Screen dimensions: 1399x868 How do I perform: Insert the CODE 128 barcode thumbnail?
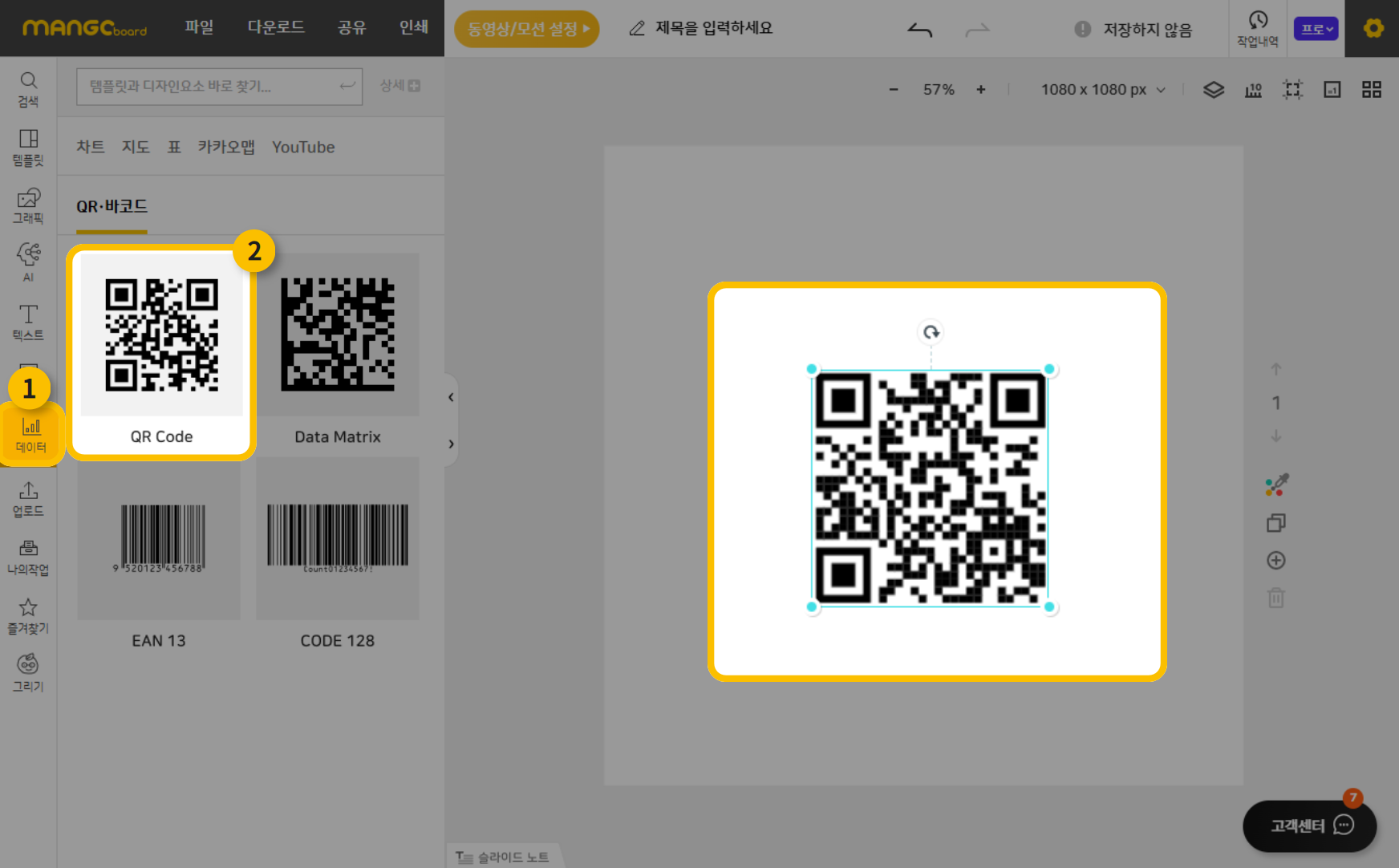pyautogui.click(x=338, y=539)
